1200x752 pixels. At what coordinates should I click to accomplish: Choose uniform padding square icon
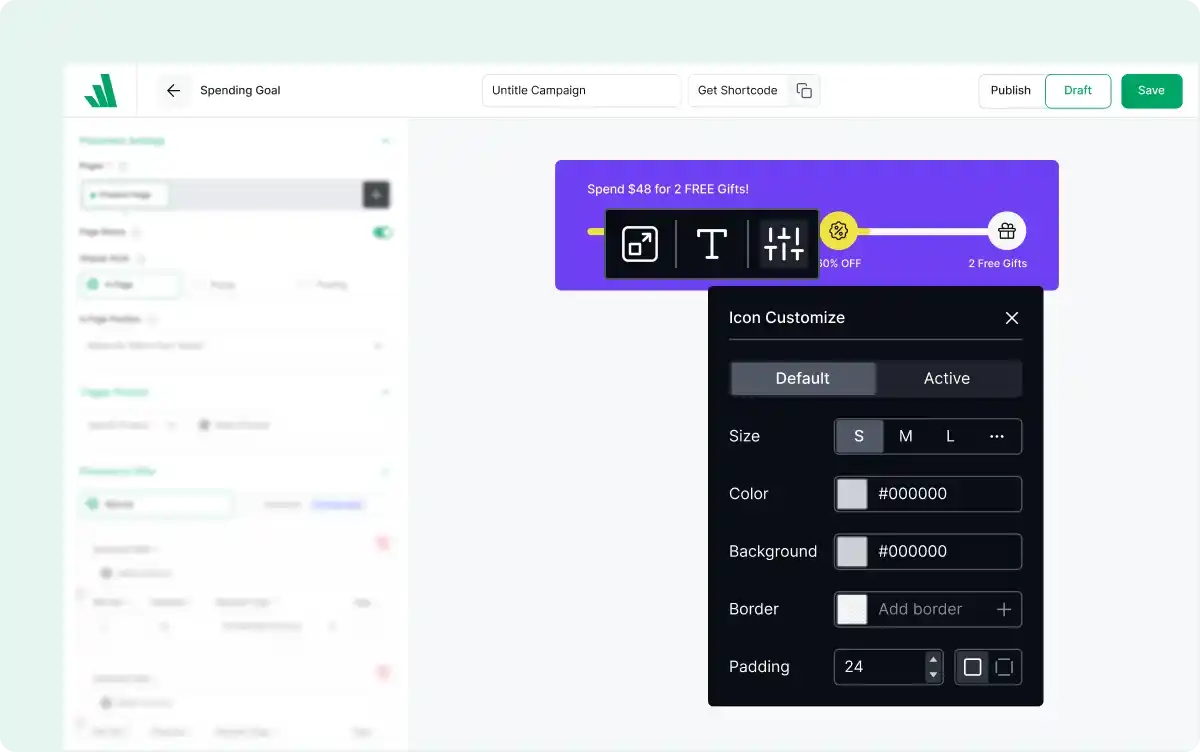click(x=972, y=667)
